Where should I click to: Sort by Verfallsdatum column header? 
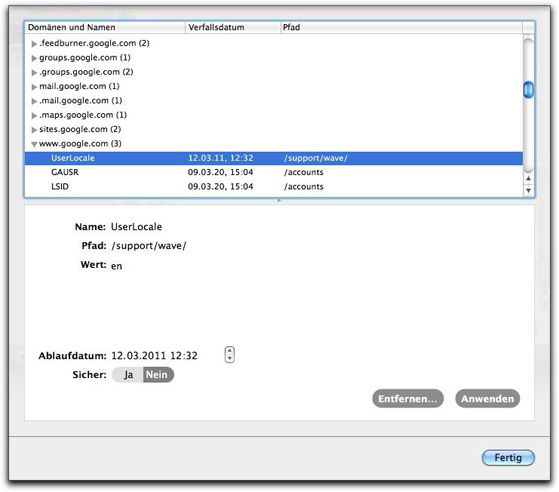pyautogui.click(x=233, y=27)
